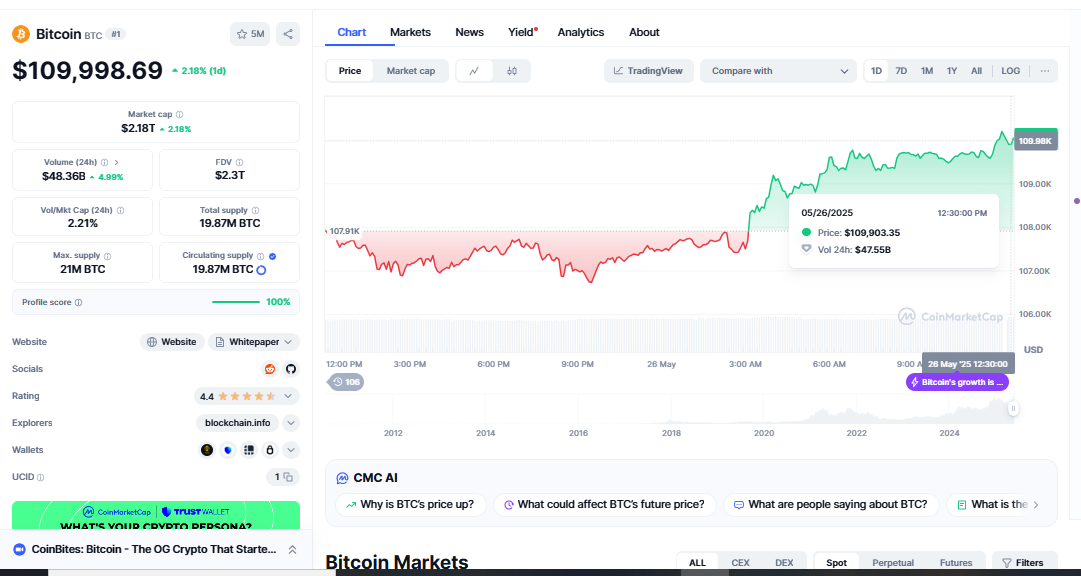Viewport: 1081px width, 576px height.
Task: Click the Bitcoin logo icon
Action: point(21,34)
